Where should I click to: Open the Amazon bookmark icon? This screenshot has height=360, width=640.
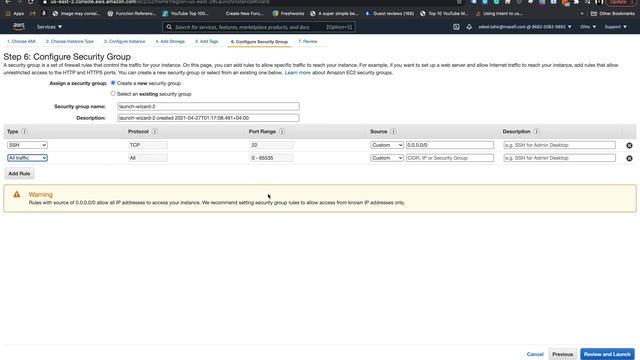coord(44,13)
